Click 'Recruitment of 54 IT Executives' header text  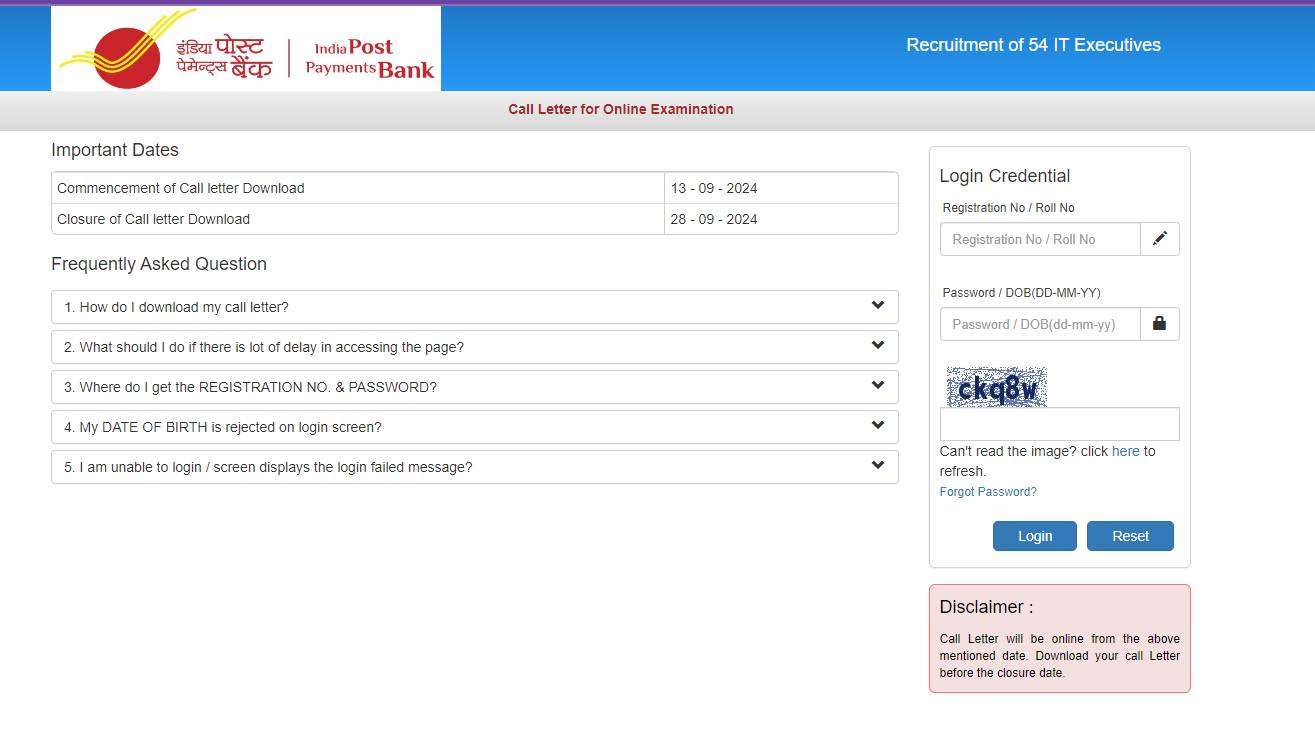click(x=1033, y=45)
